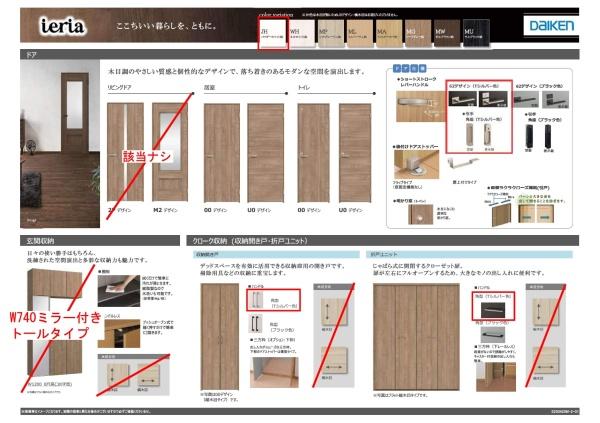Select the silver bar handle for 折戸ユニット
Viewport: 600px width, 423px height.
(493, 309)
